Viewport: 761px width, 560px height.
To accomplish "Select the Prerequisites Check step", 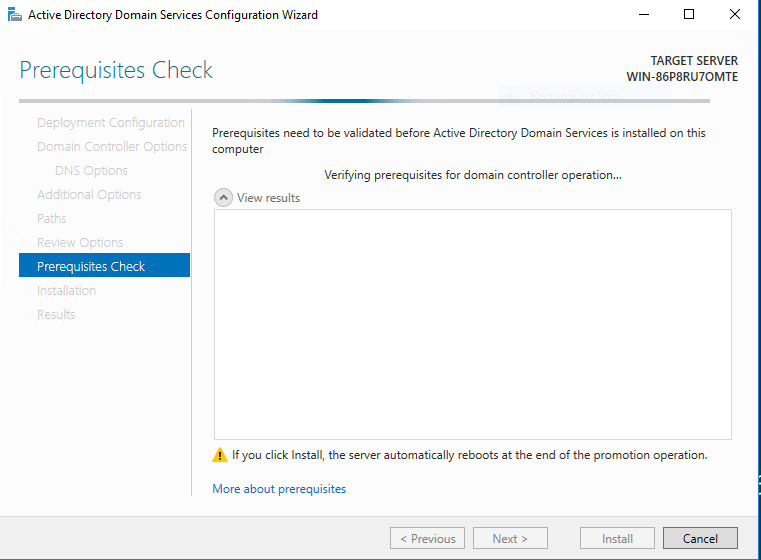I will [91, 267].
